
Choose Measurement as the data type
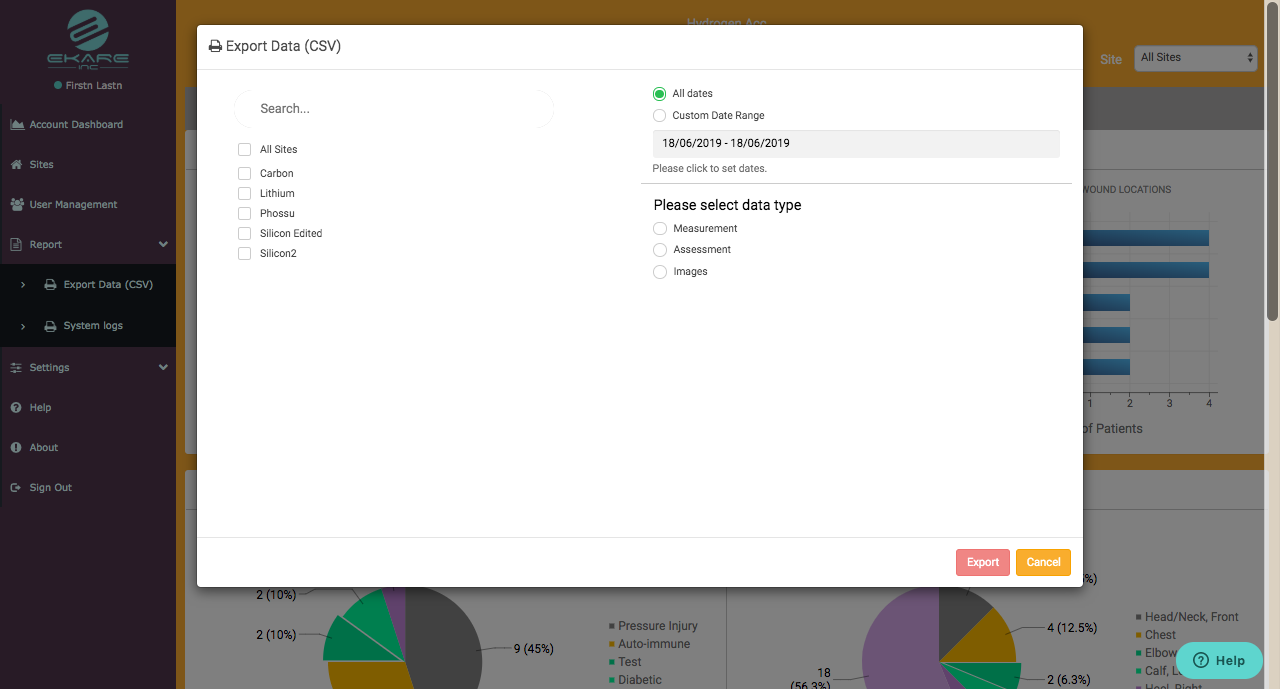tap(659, 228)
